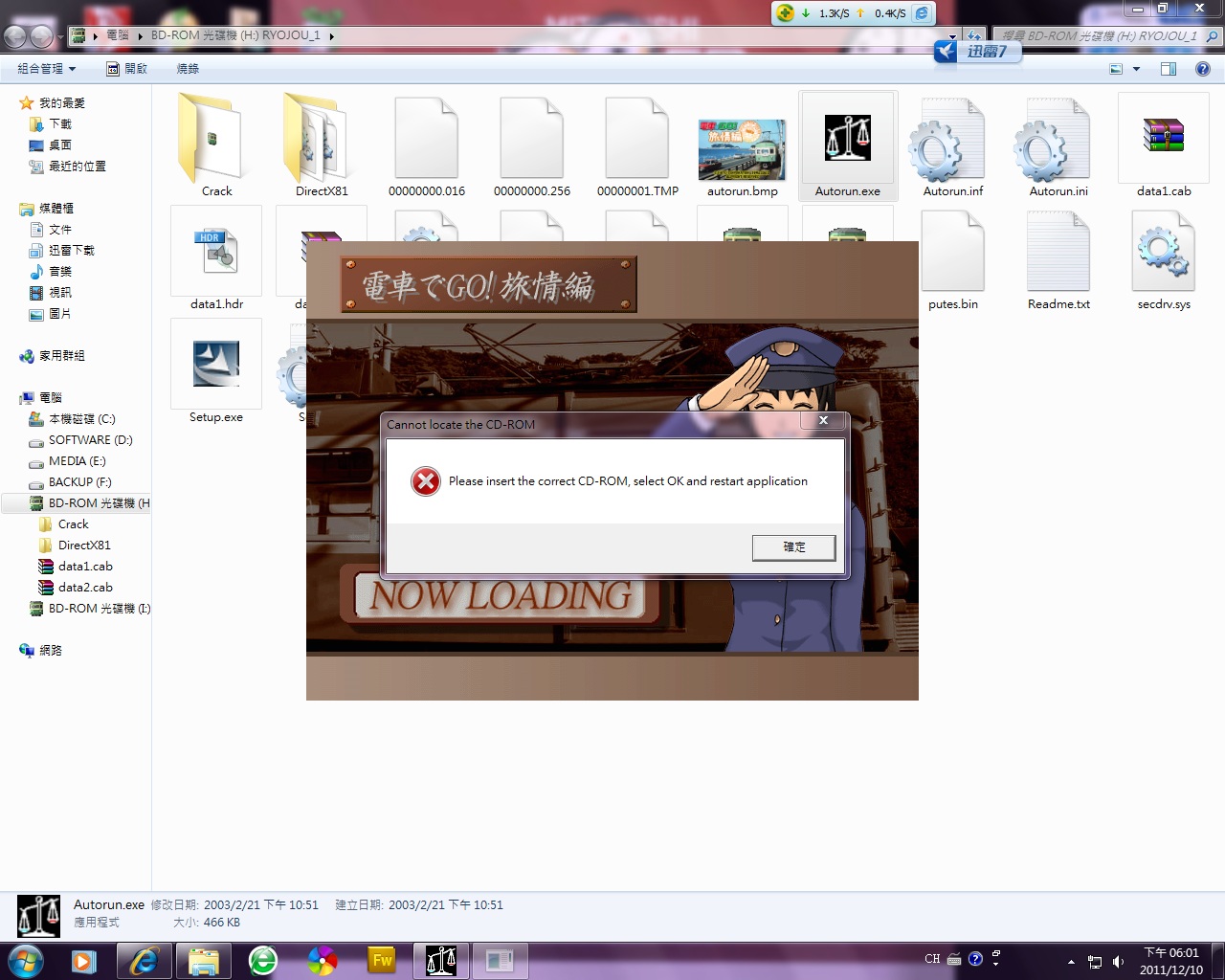Click the 迅雷7 floating widget
Screen dimensions: 1225x980
pos(977,52)
